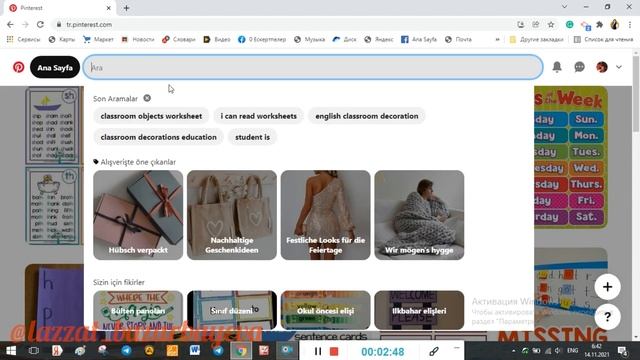Open Chrome from the taskbar
Image resolution: width=640 pixels, height=360 pixels.
[x=241, y=351]
